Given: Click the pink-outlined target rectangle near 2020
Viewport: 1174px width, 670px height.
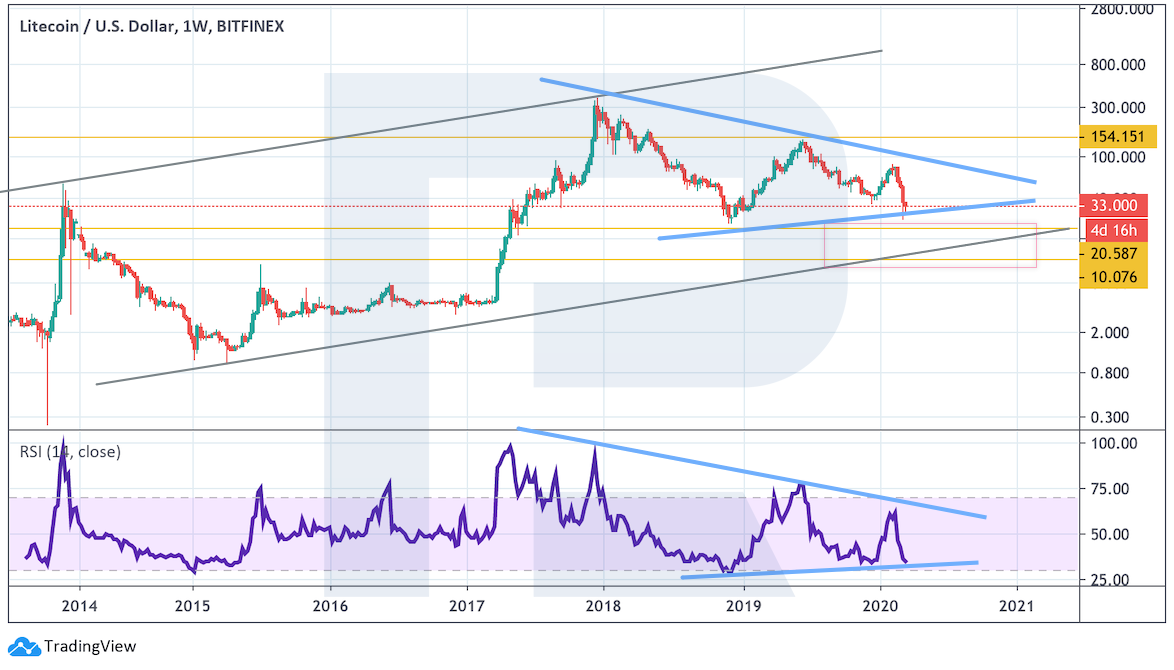Looking at the screenshot, I should tap(930, 246).
